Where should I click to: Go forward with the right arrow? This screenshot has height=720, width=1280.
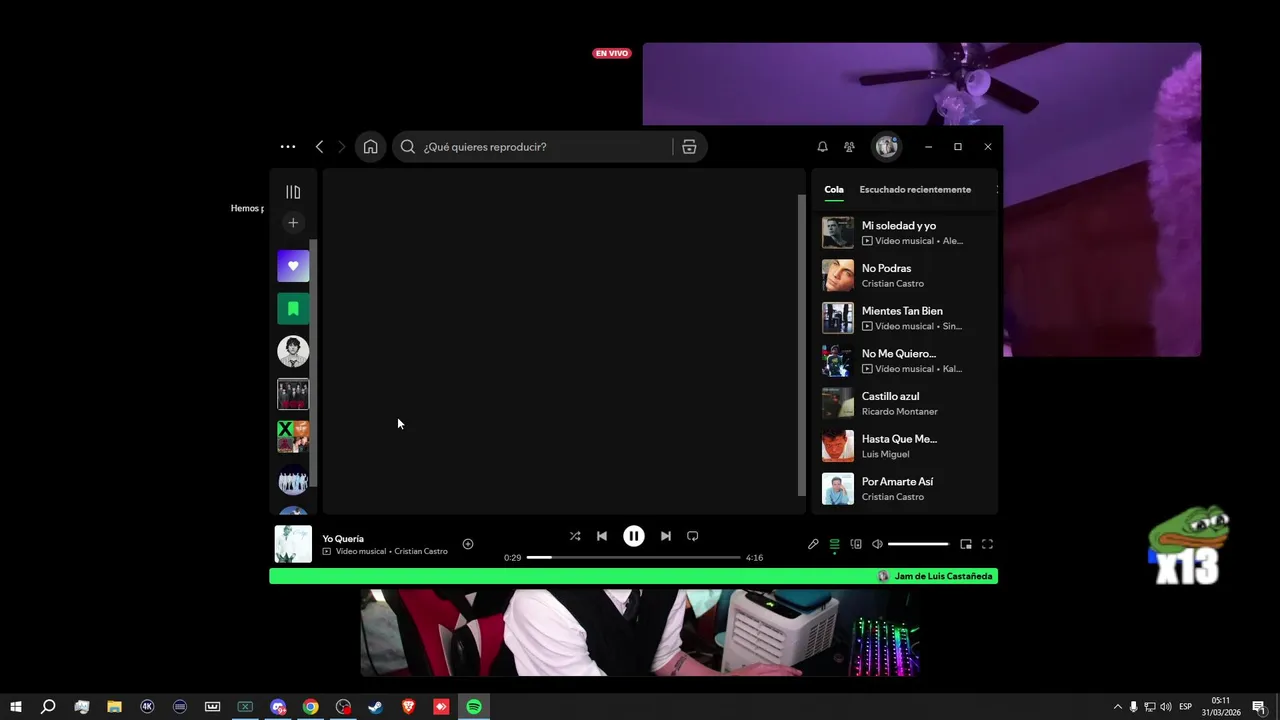(x=342, y=147)
